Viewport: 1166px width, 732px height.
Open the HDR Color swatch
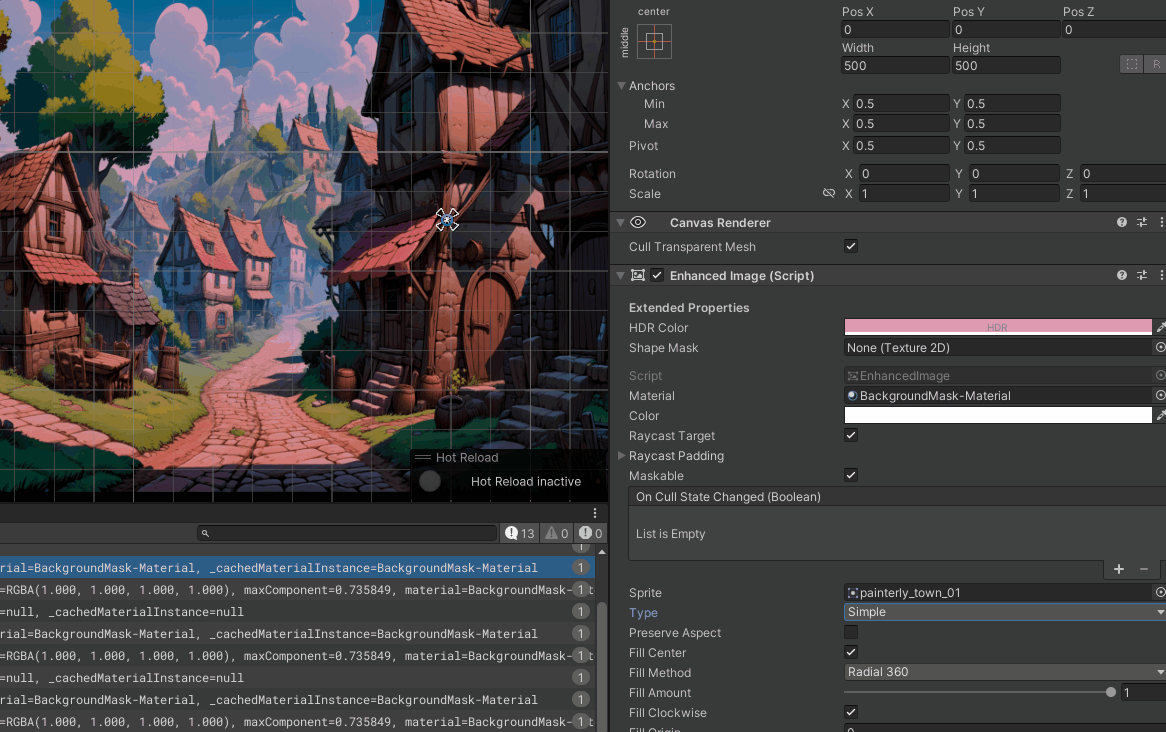pos(997,327)
